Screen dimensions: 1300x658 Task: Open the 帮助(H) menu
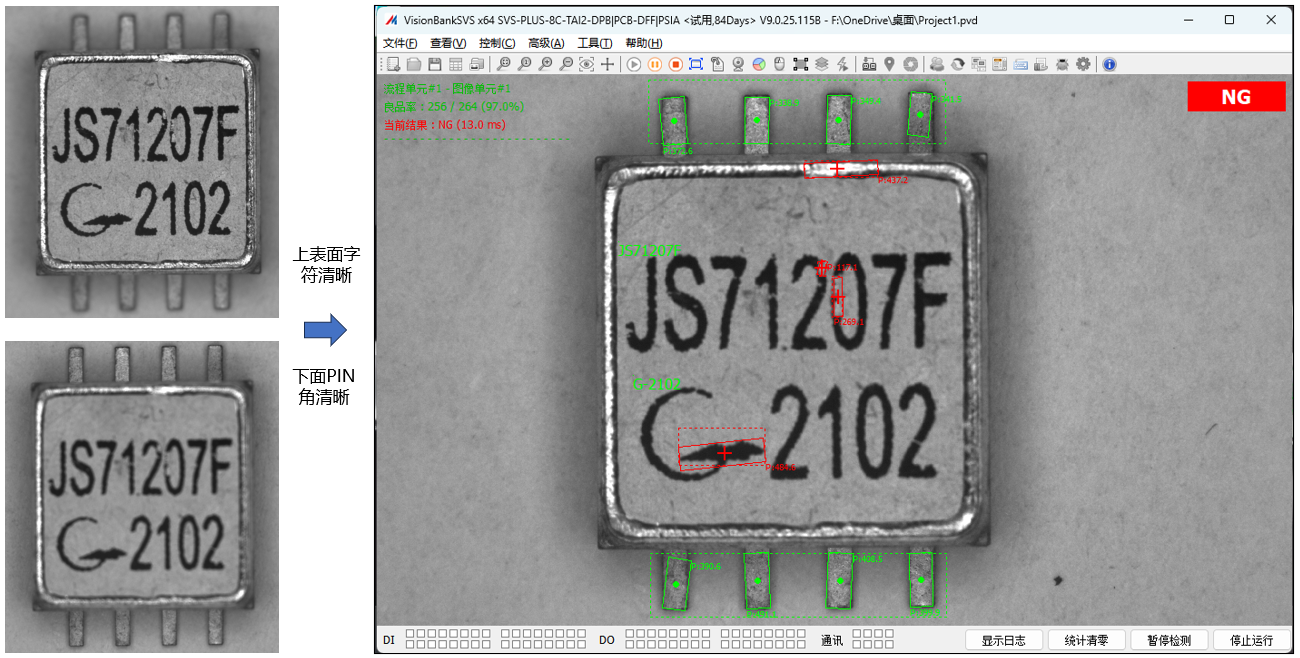coord(643,43)
